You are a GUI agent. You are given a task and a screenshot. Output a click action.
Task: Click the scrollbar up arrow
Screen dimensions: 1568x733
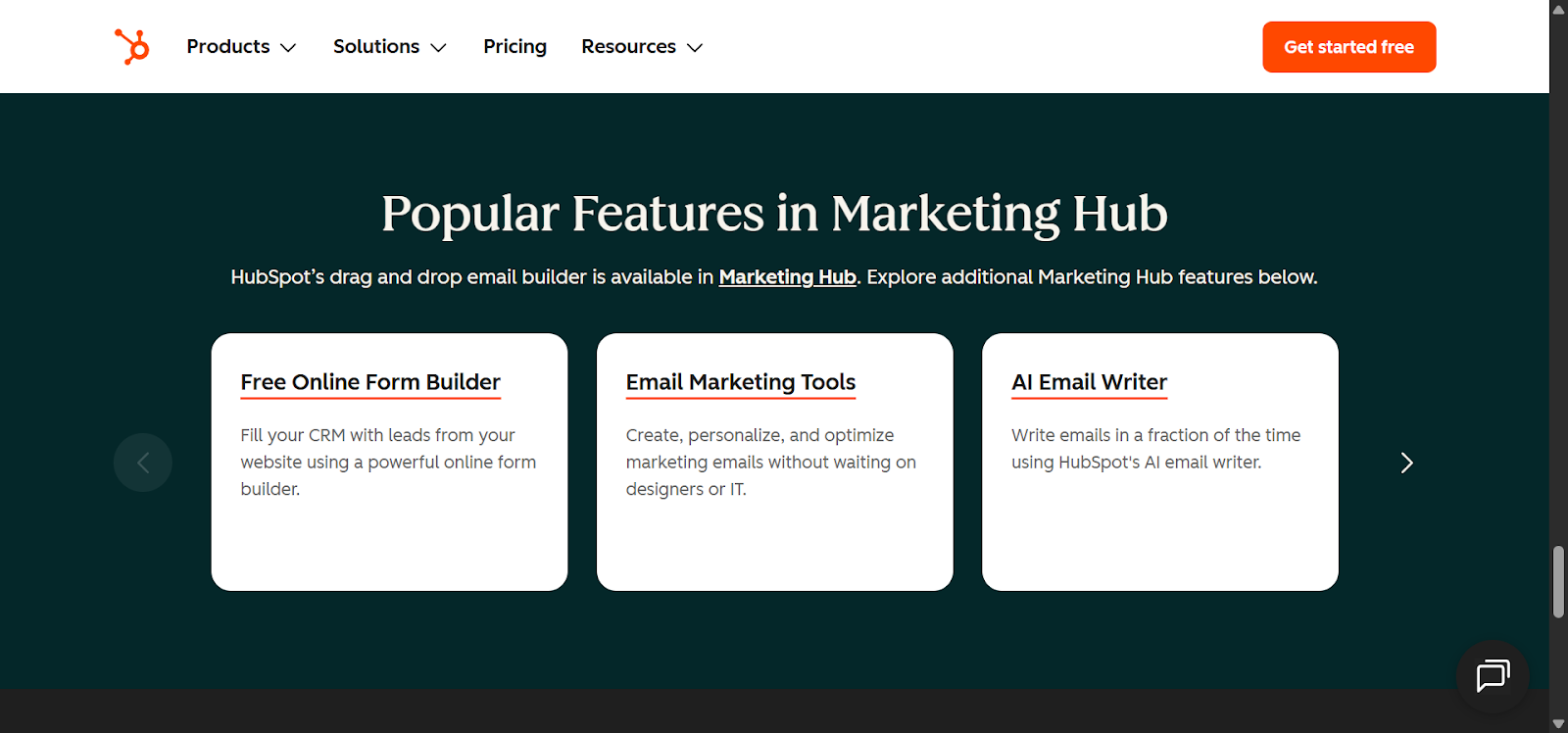(x=1558, y=9)
